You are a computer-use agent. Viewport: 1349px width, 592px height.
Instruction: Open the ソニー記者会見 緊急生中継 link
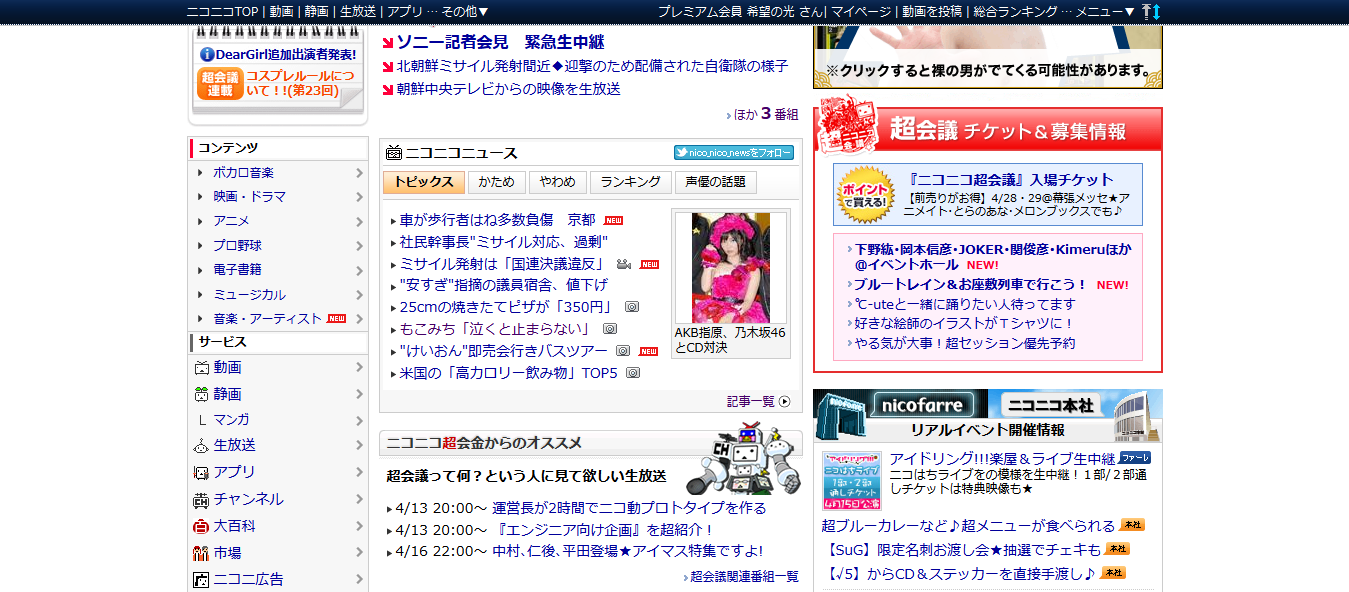pyautogui.click(x=500, y=42)
